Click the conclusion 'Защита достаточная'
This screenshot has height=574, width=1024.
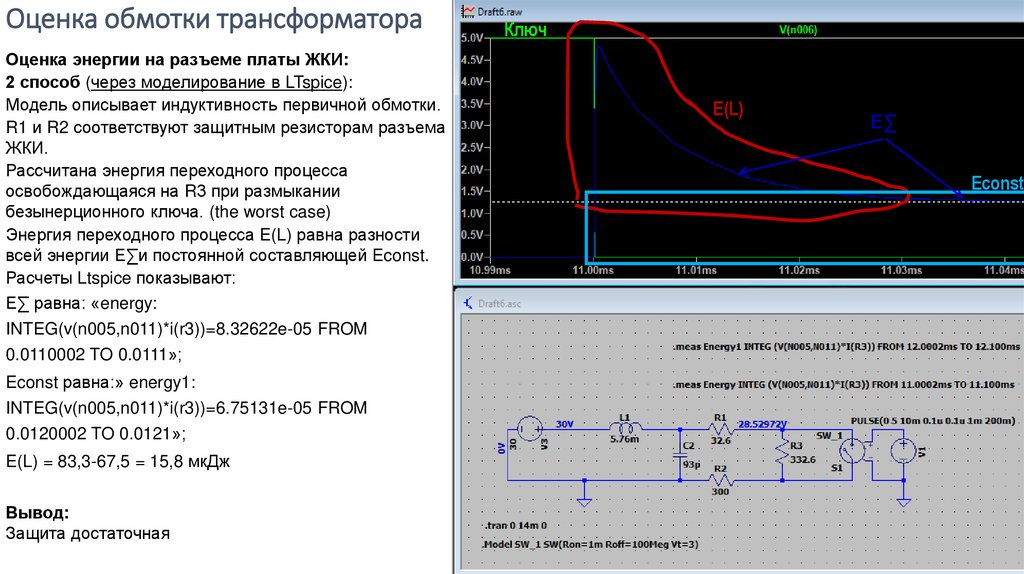(x=88, y=534)
